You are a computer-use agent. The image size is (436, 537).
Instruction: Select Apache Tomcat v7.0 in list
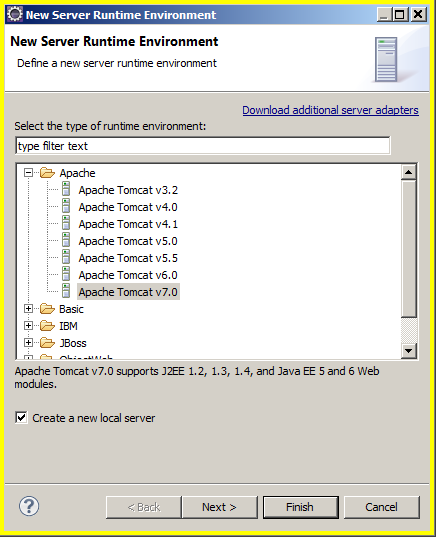pos(128,292)
